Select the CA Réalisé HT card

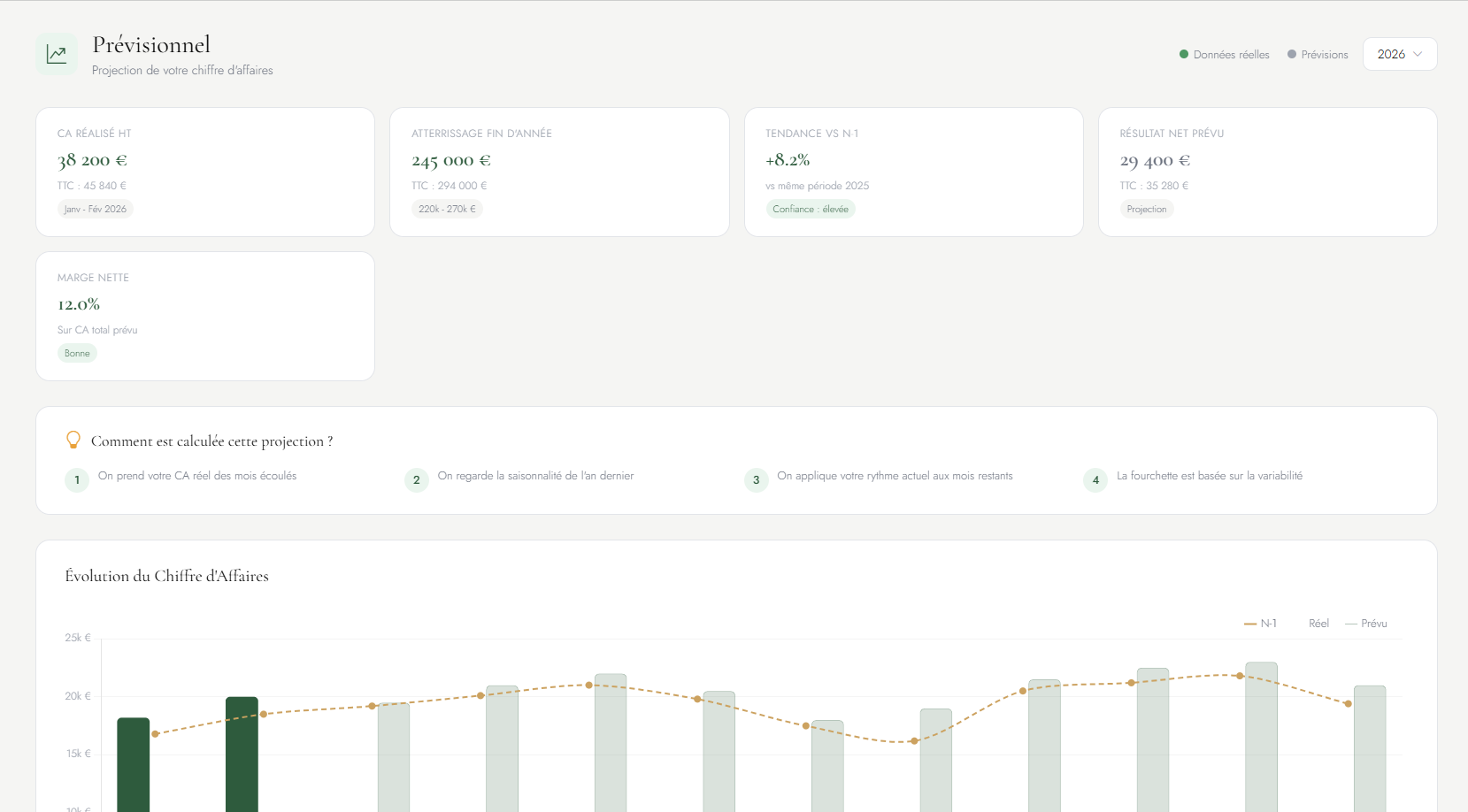205,172
